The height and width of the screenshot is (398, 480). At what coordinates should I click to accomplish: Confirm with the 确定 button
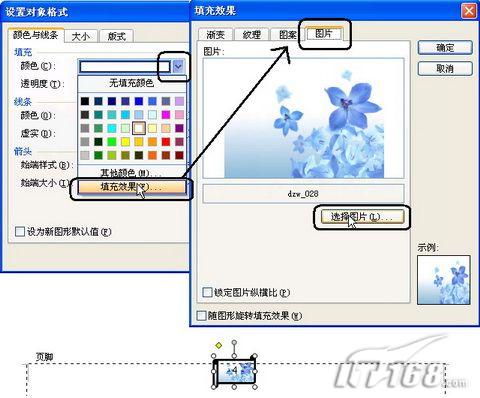[445, 48]
